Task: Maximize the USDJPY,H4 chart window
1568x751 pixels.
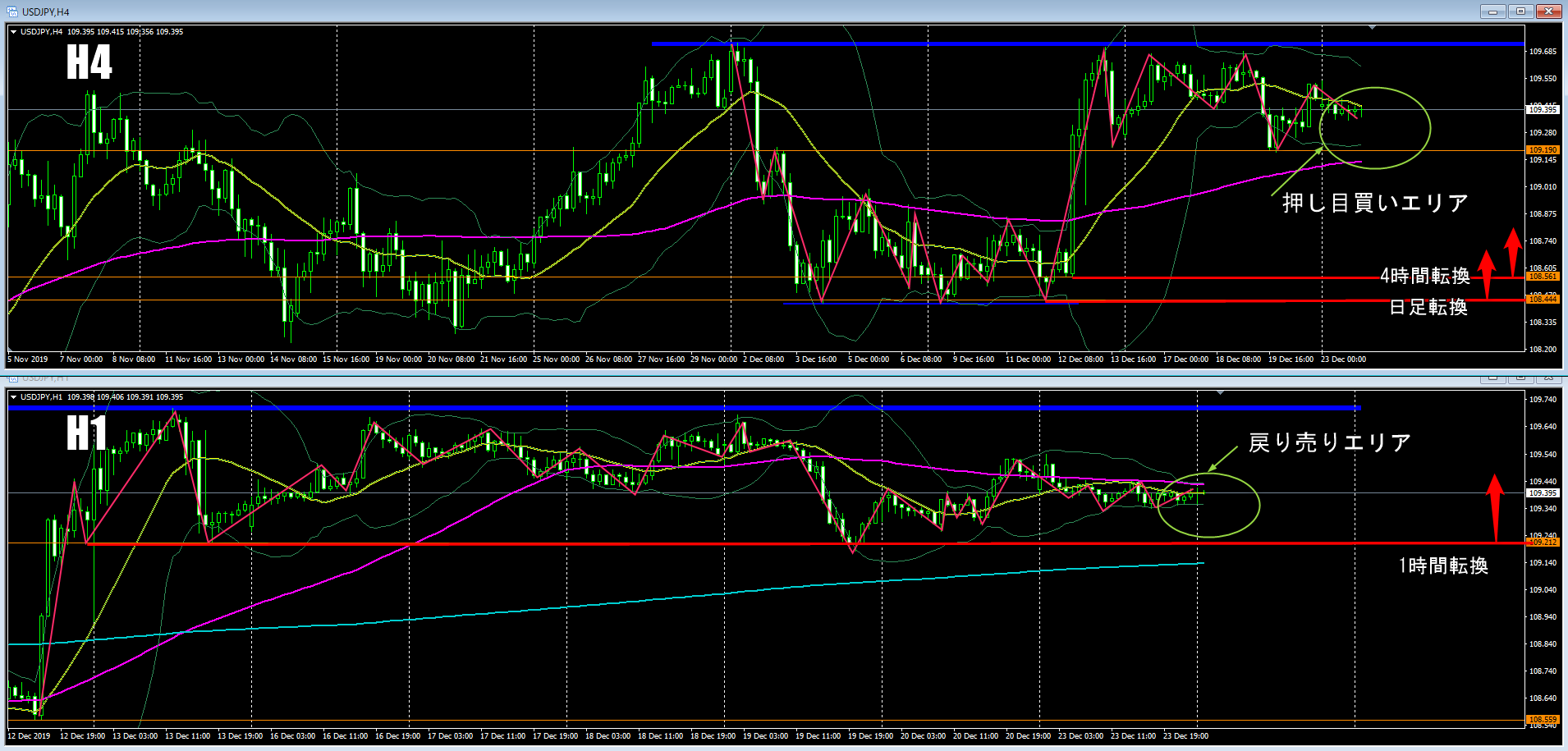Action: pyautogui.click(x=1520, y=11)
